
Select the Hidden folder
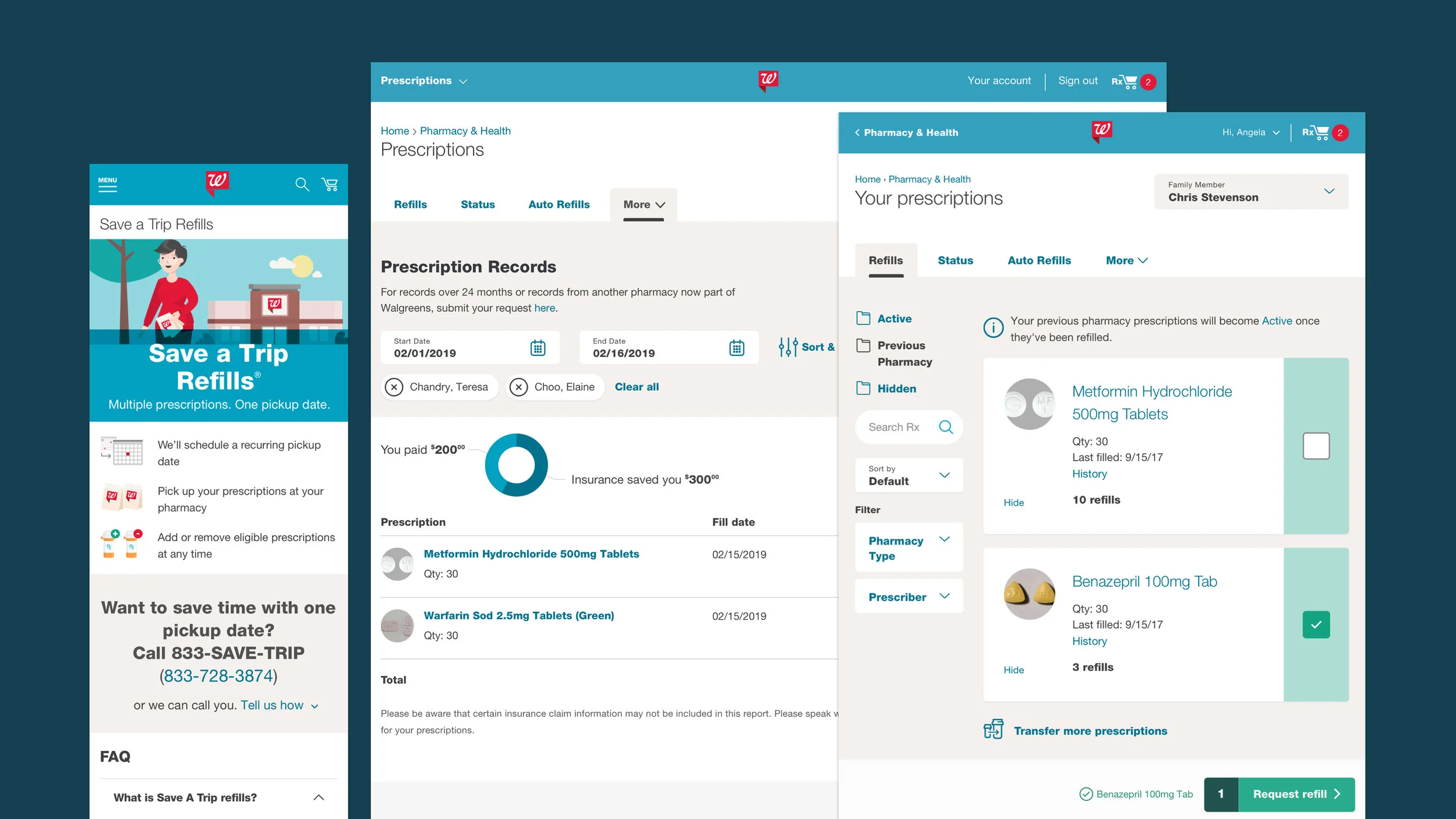click(886, 388)
